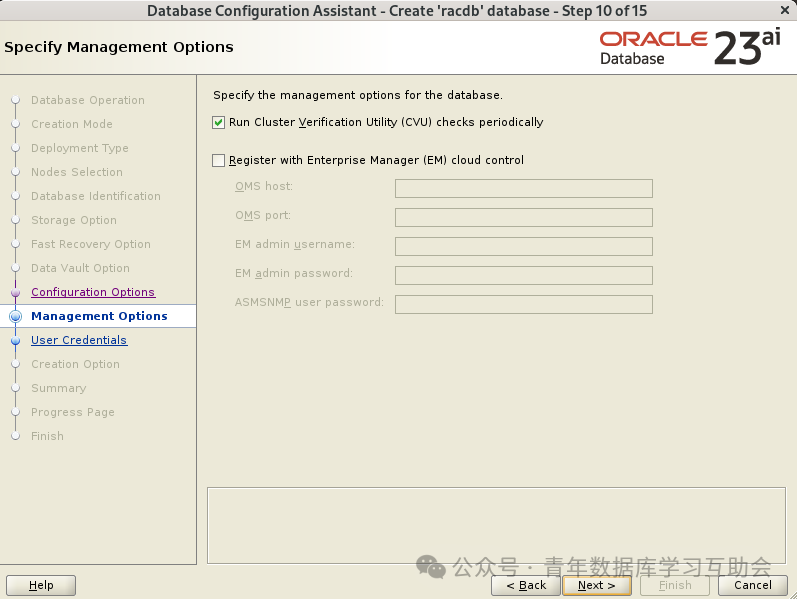Proceed with the Next button
The width and height of the screenshot is (797, 599).
(597, 585)
